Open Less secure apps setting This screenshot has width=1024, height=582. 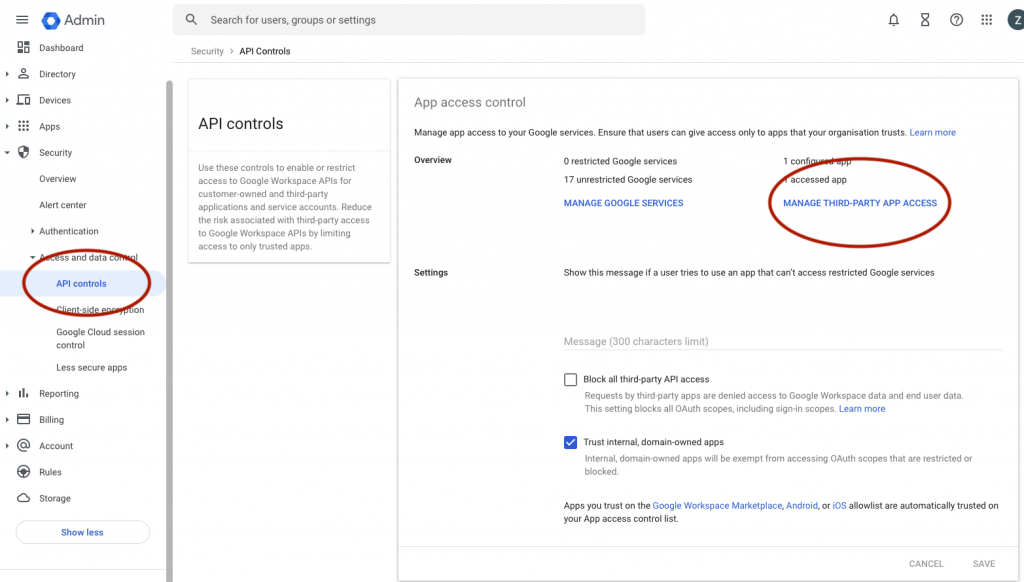pyautogui.click(x=91, y=368)
